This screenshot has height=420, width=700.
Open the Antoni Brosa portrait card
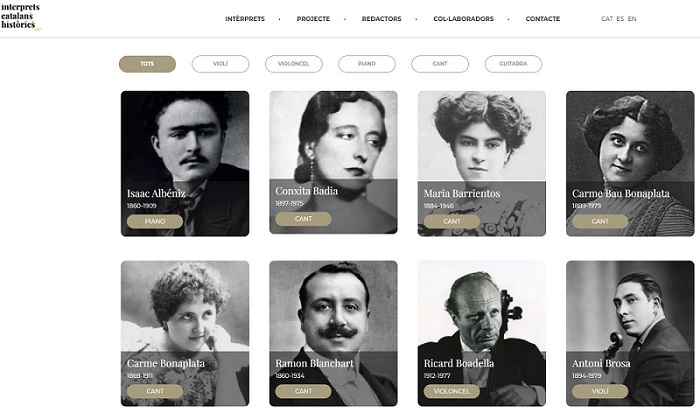630,333
